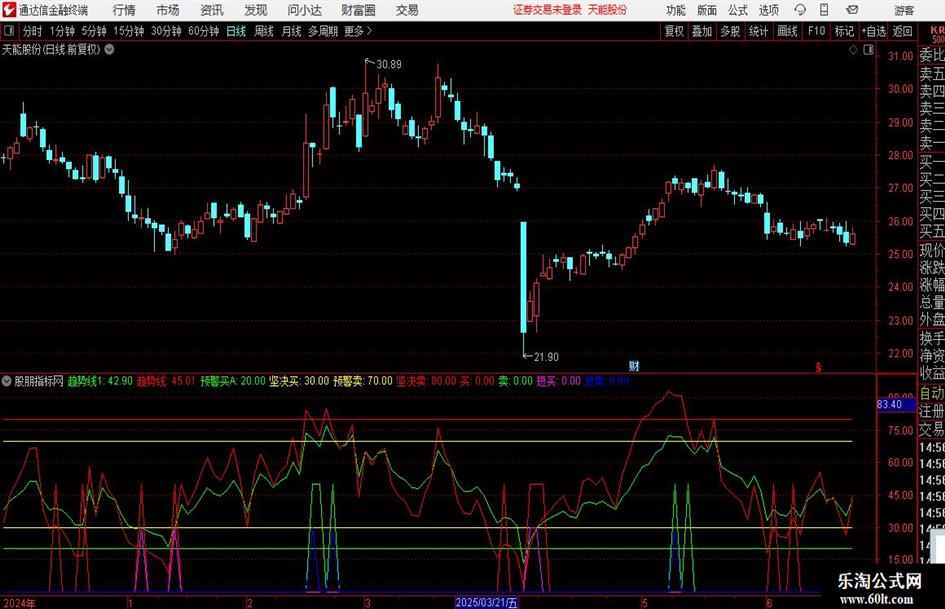Image resolution: width=945 pixels, height=609 pixels.
Task: Click the 股朋指标网 indicator name
Action: click(x=39, y=381)
